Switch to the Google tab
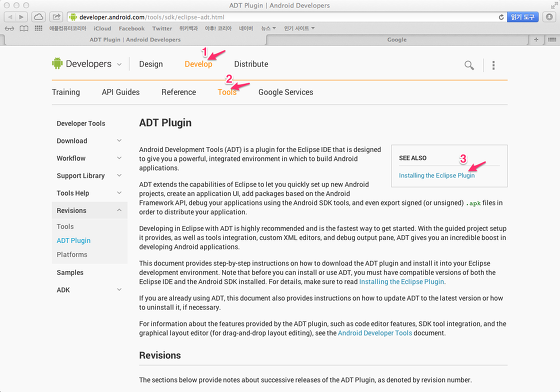The width and height of the screenshot is (560, 392). (x=397, y=40)
